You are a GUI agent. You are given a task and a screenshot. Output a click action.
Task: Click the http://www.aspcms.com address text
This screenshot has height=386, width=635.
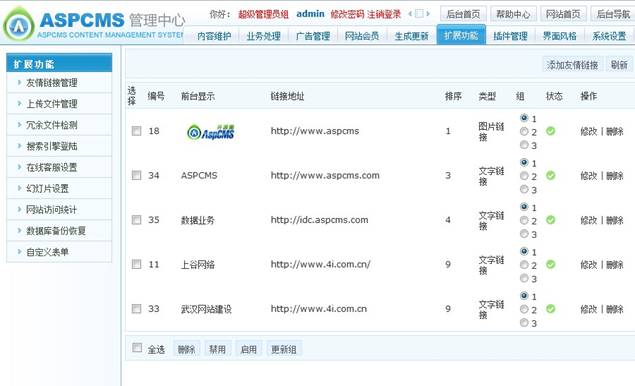pyautogui.click(x=325, y=175)
